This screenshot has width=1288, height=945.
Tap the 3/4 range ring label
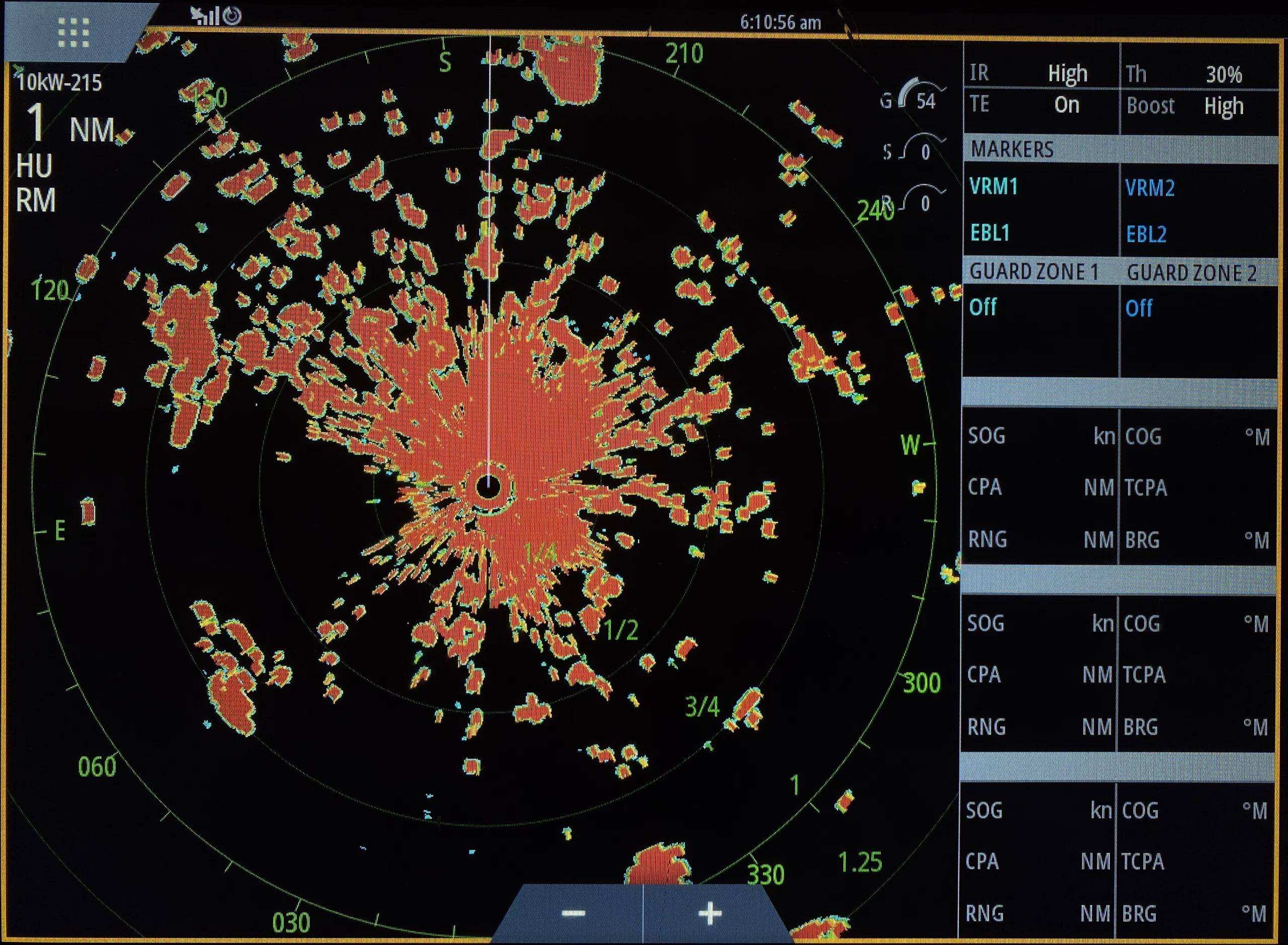[702, 707]
